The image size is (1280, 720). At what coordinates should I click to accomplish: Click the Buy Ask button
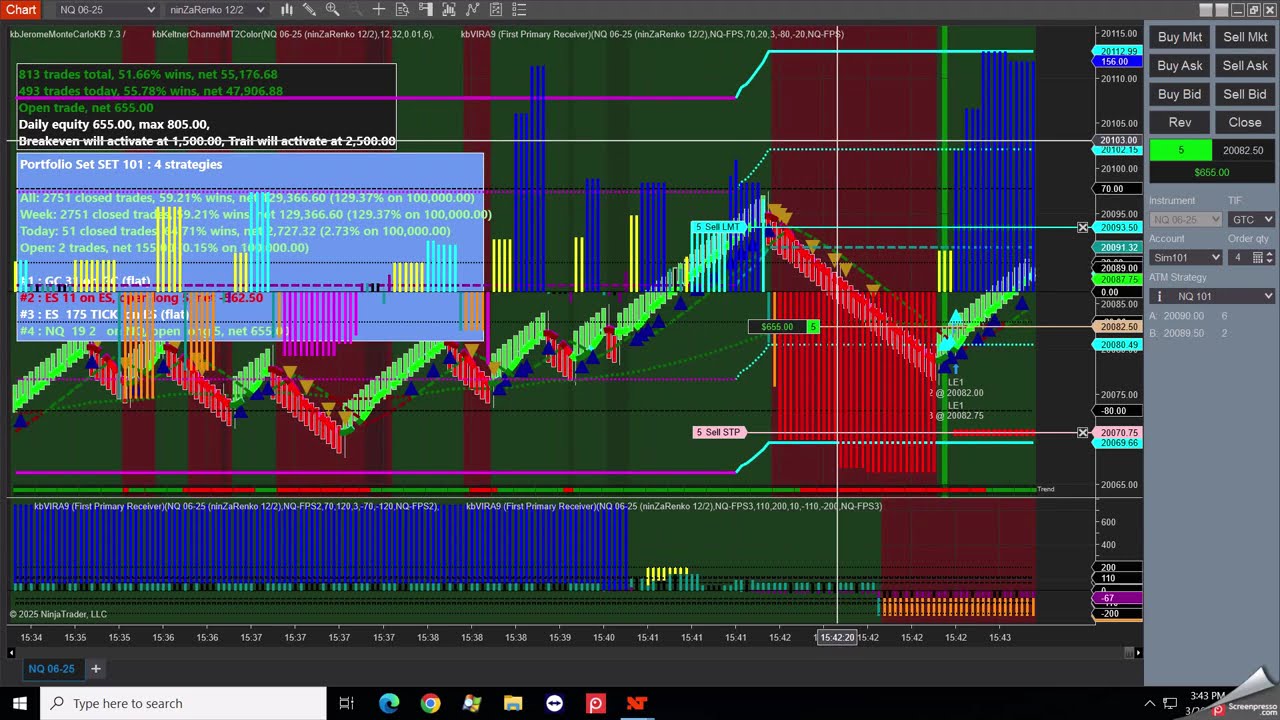(1180, 65)
